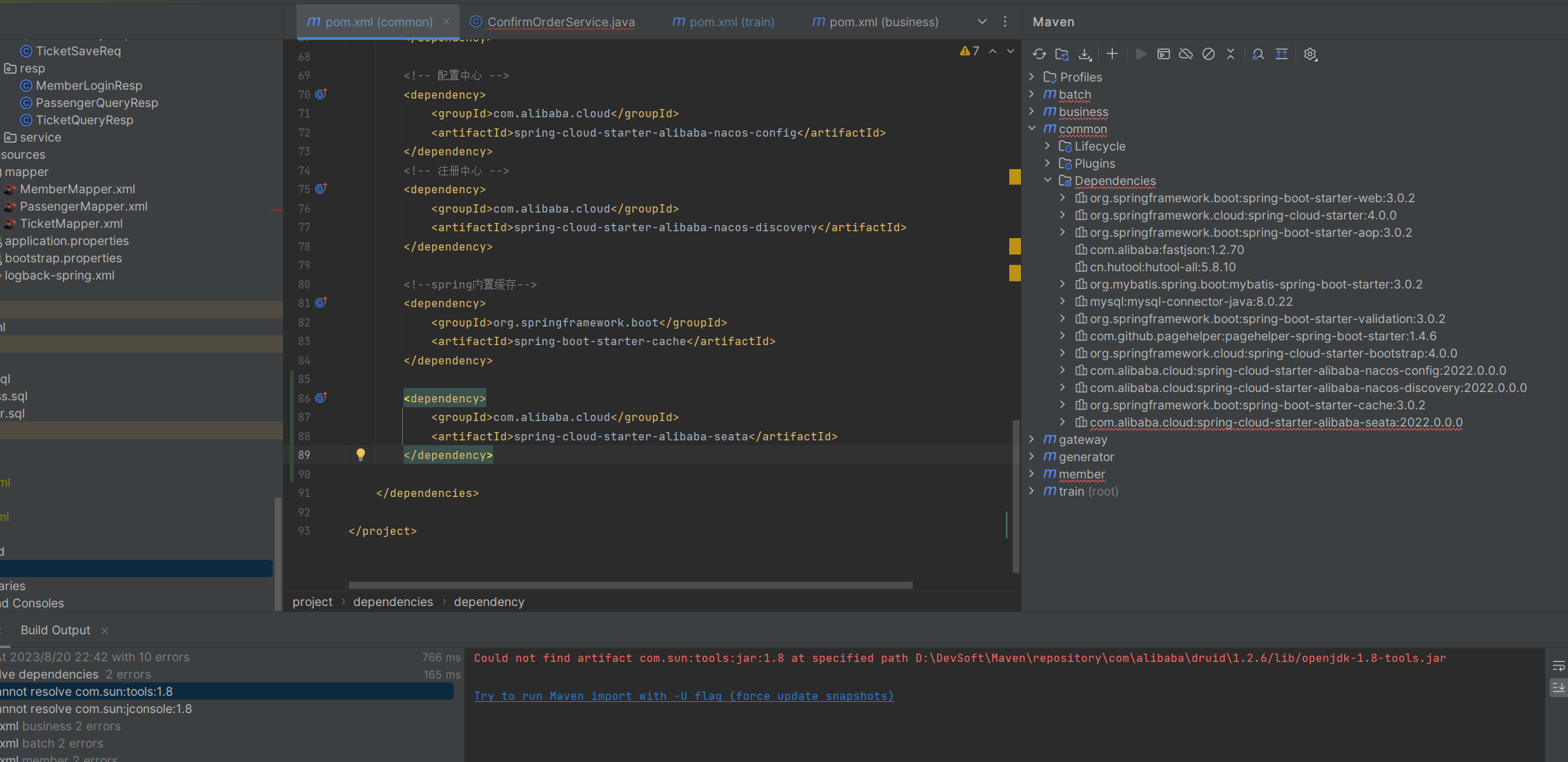Toggle Offline Mode in Maven toolbar

click(1186, 54)
